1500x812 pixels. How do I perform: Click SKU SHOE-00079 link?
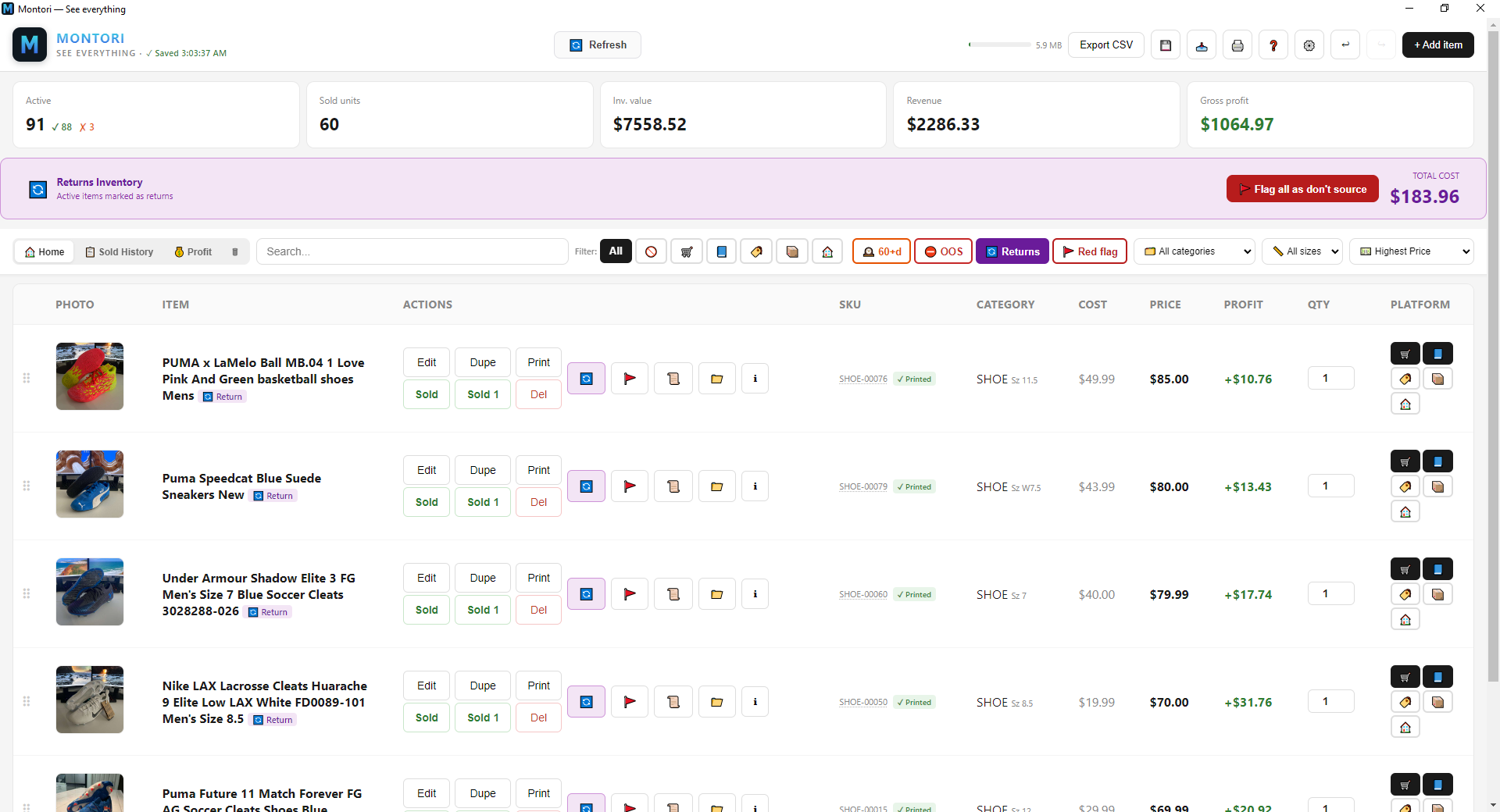click(x=863, y=486)
